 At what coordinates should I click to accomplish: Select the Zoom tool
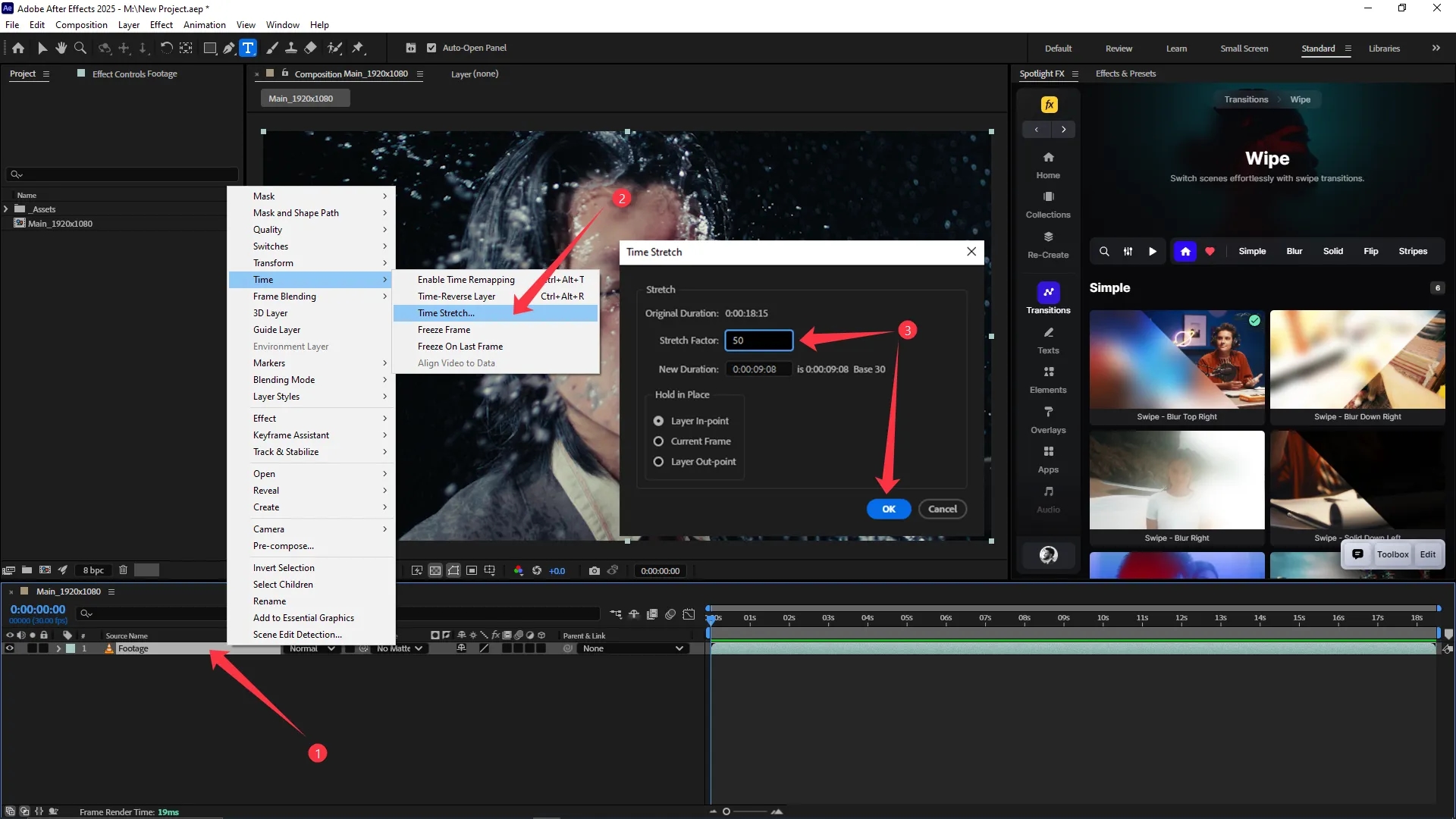(80, 48)
